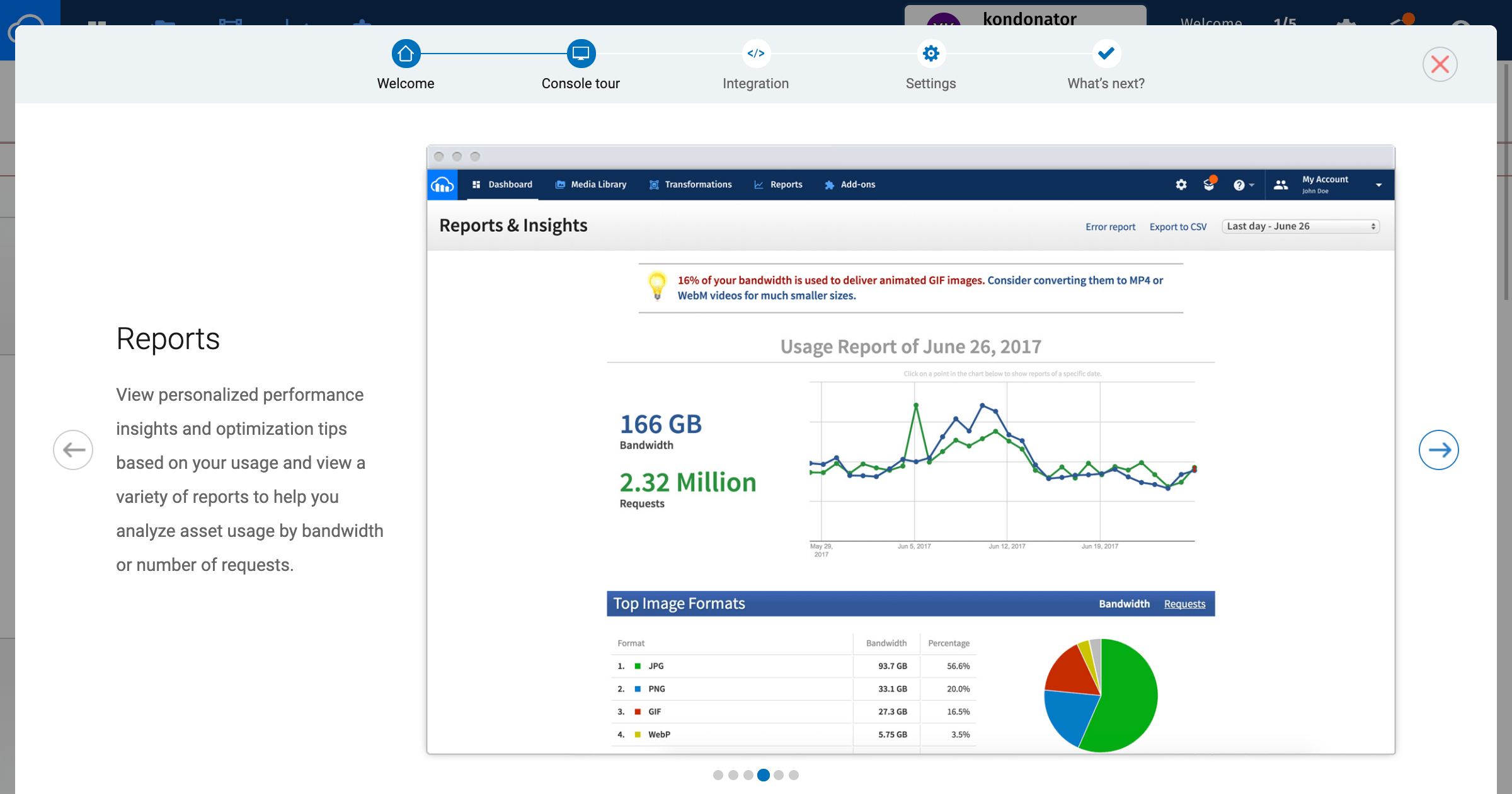
Task: Select the fifth carousel pagination dot
Action: point(779,775)
